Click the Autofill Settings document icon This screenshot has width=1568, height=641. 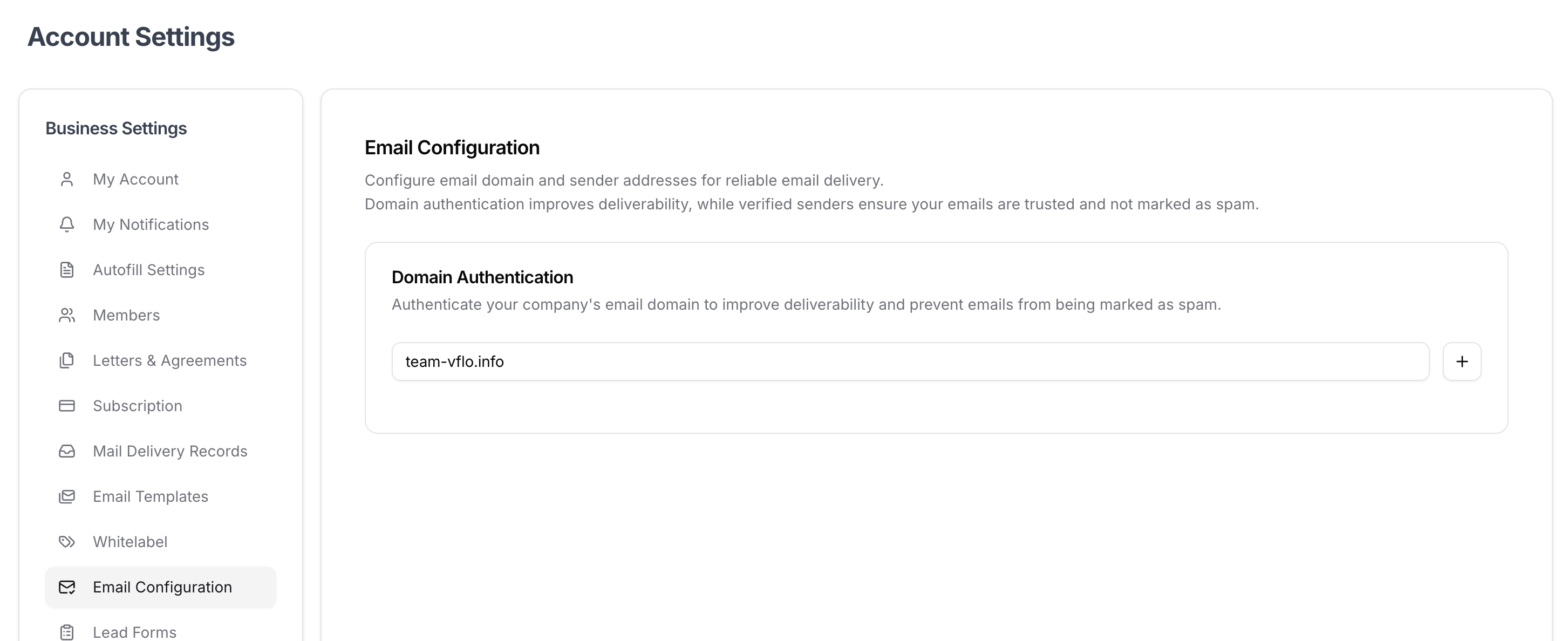[67, 270]
